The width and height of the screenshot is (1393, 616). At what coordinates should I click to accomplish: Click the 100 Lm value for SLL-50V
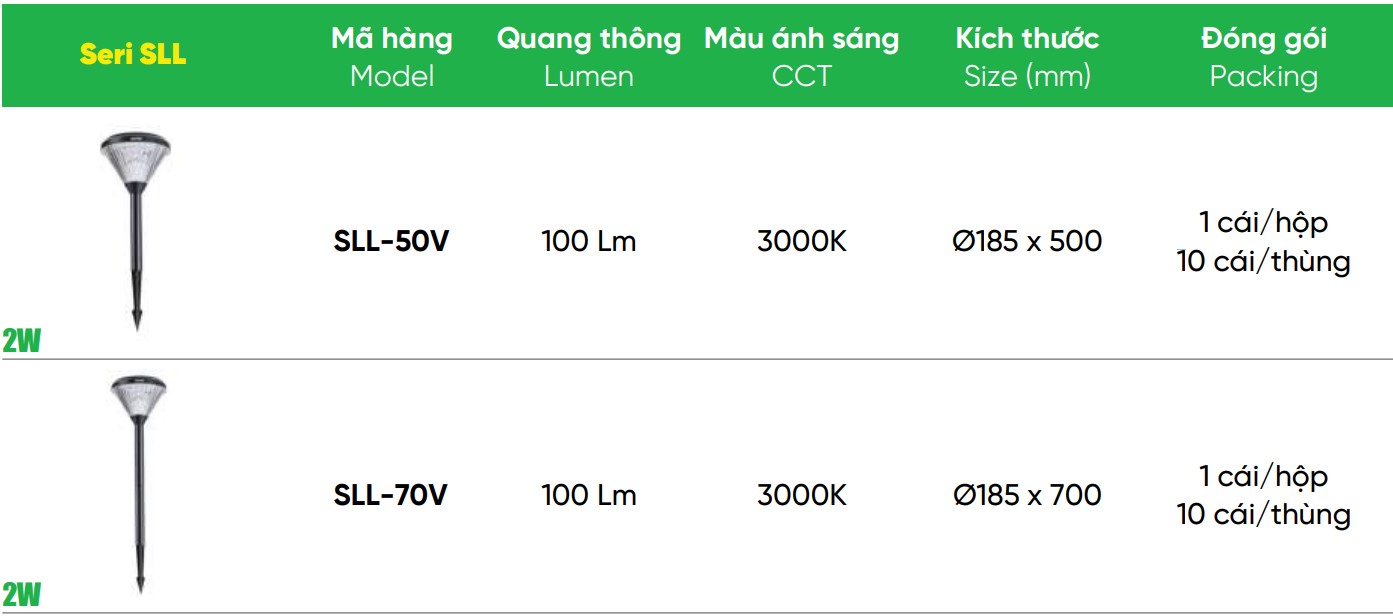coord(589,241)
